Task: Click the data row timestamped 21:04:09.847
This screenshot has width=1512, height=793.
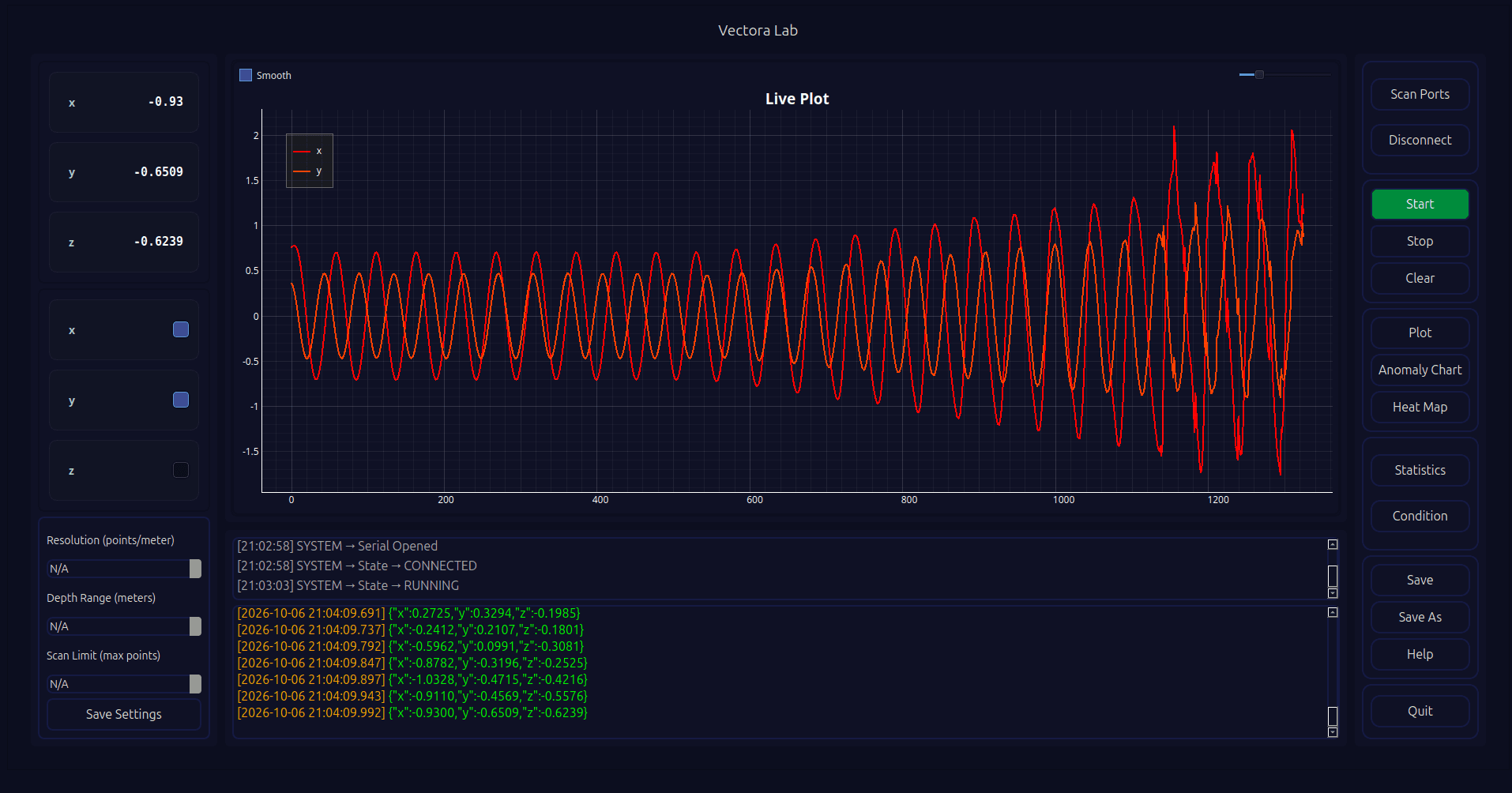Action: tap(412, 663)
